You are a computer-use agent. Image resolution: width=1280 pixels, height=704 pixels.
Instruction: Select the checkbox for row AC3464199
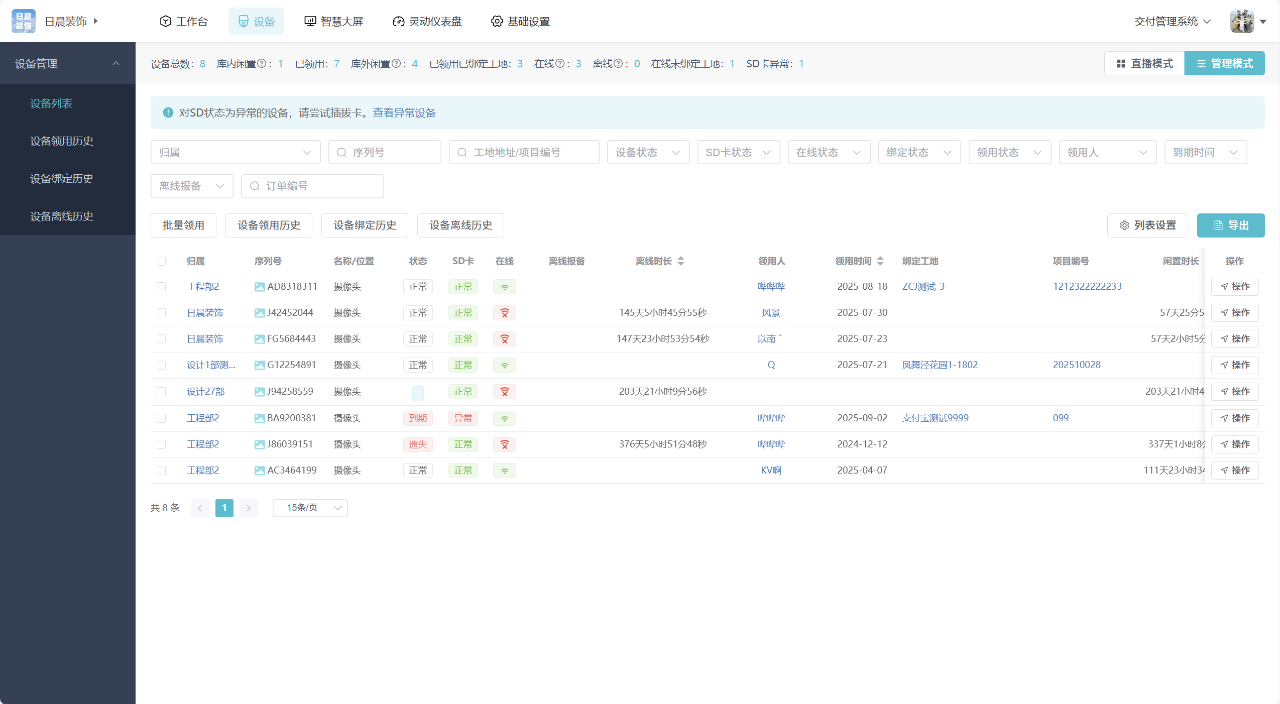pos(161,470)
